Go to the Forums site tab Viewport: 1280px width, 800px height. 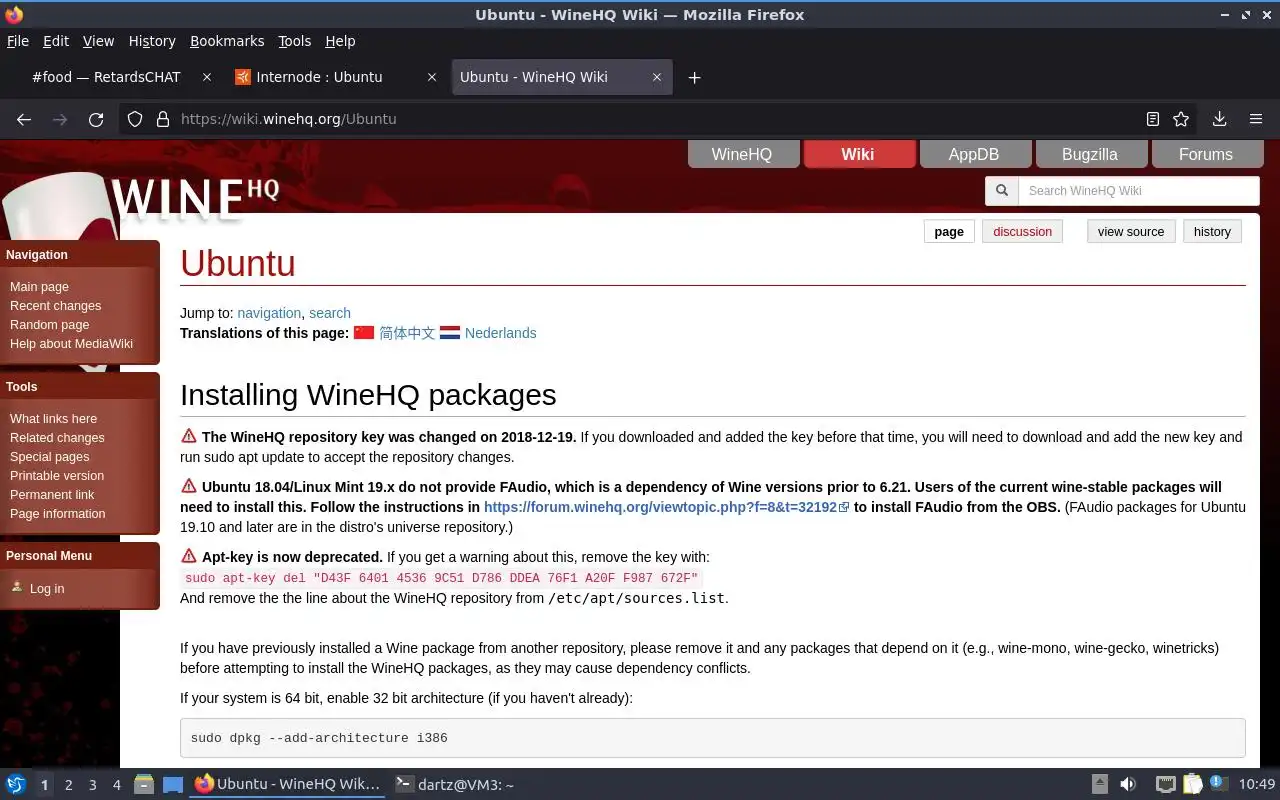[1206, 154]
